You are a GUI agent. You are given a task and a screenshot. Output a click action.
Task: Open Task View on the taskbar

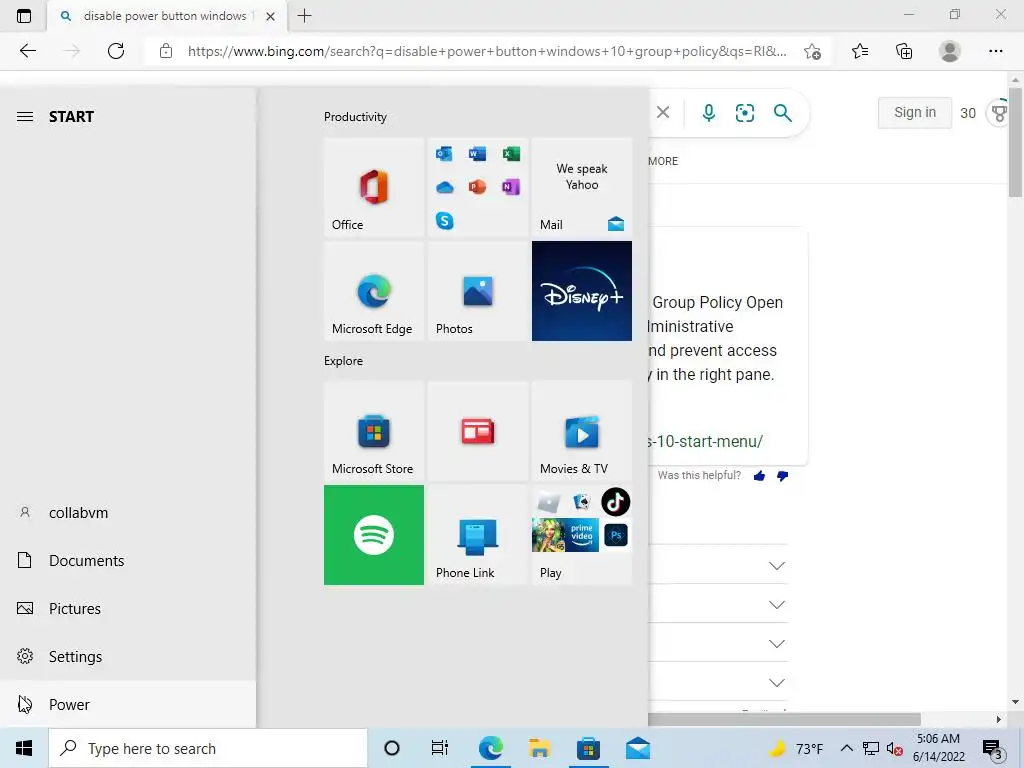point(440,748)
